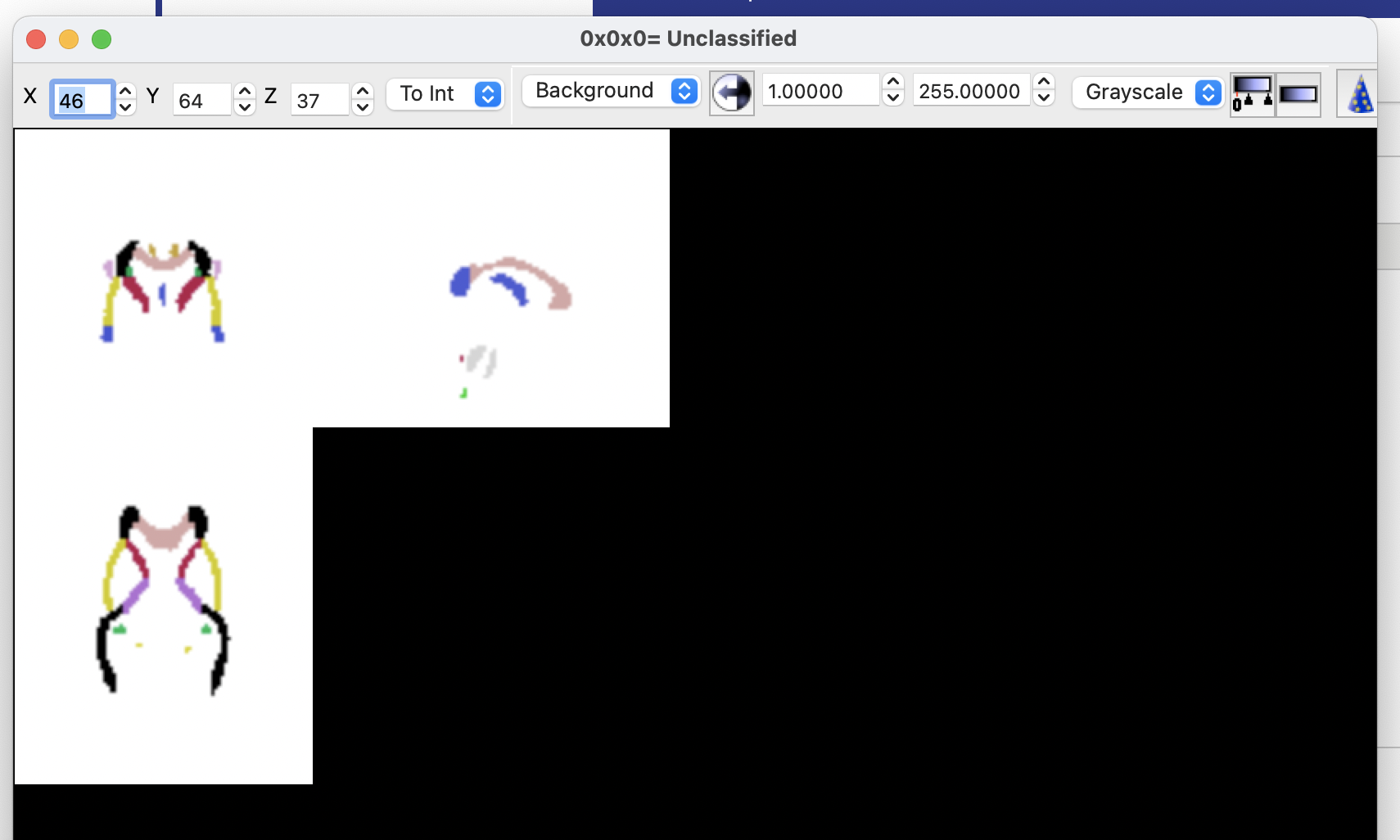Click the Z coordinate field showing 37
This screenshot has height=840, width=1400.
pyautogui.click(x=319, y=101)
